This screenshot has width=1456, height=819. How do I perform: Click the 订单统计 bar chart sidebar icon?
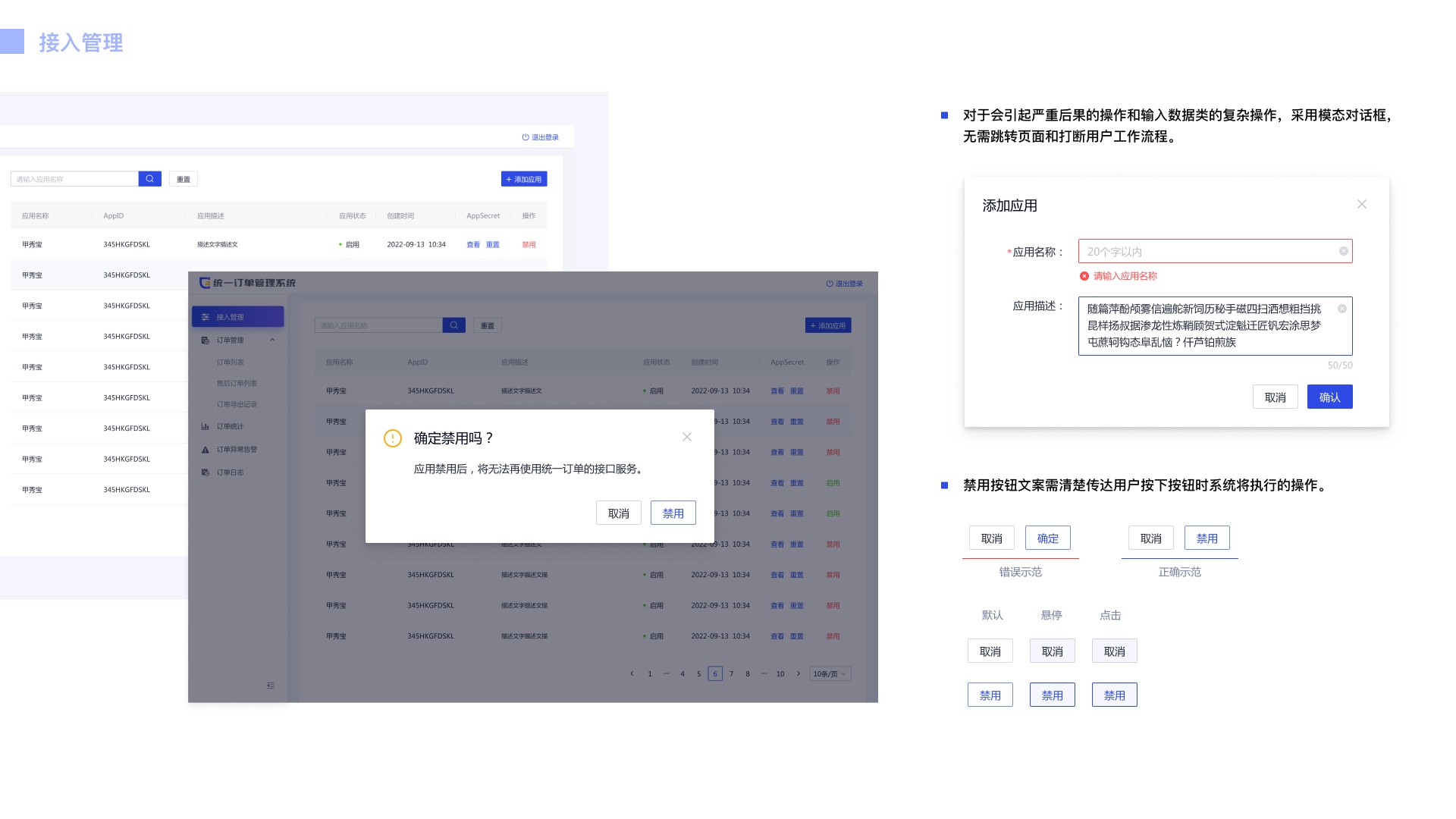205,427
